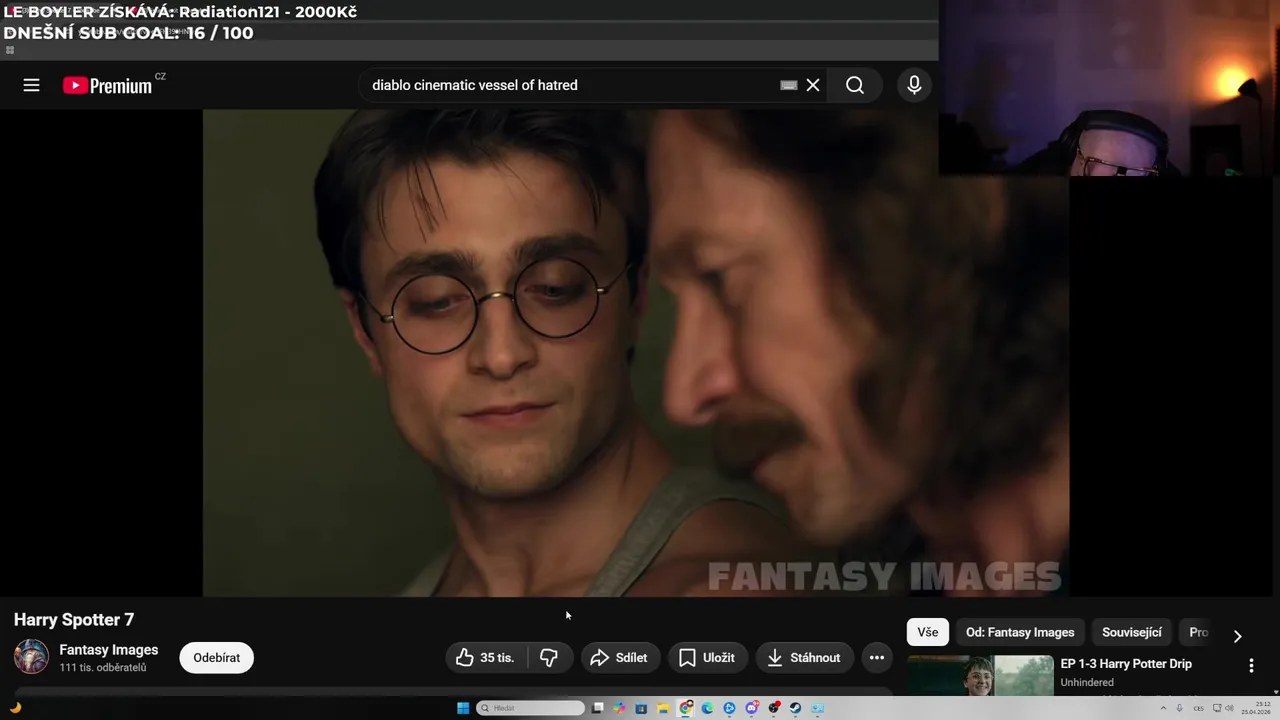
Task: Open the weather moon widget icon
Action: pos(15,708)
